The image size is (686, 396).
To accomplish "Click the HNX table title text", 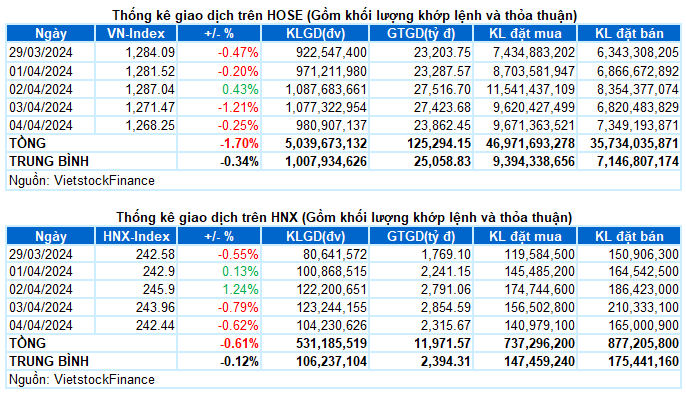I will (344, 217).
